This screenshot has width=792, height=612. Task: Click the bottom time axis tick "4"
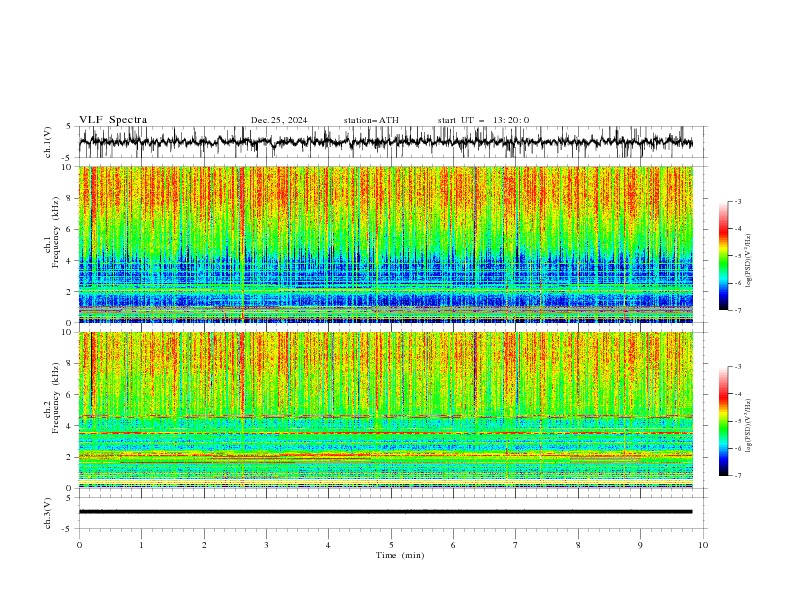coord(328,545)
